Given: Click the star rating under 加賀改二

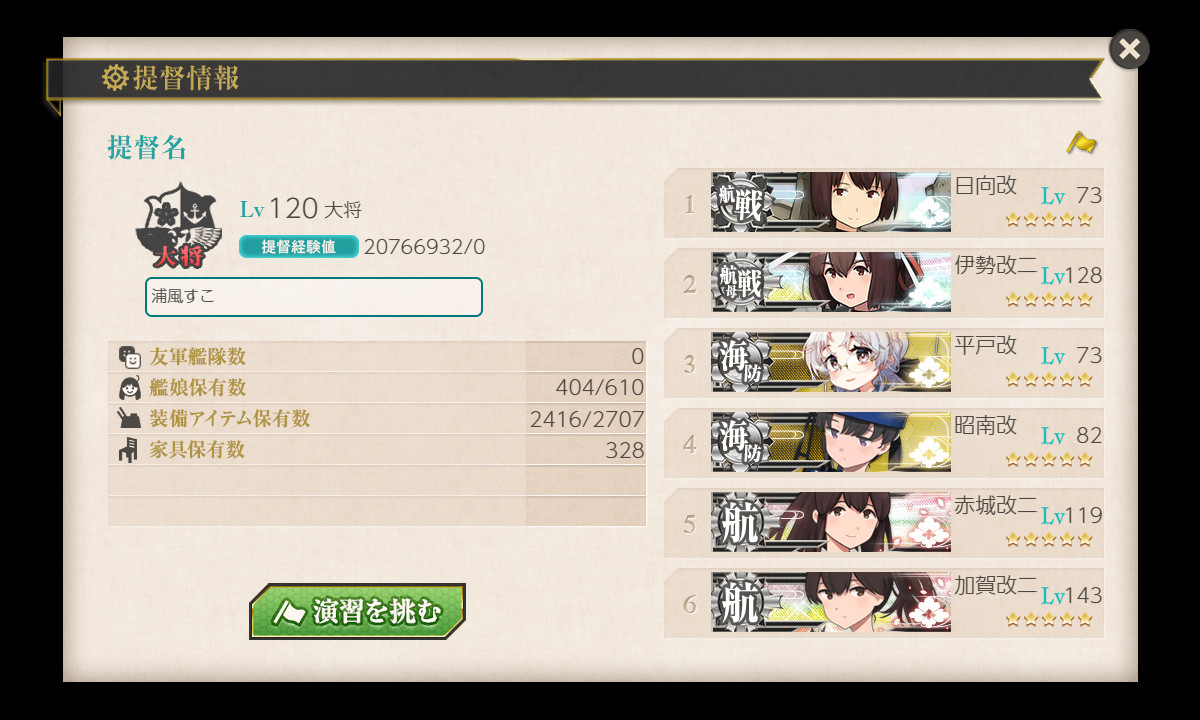Looking at the screenshot, I should [x=1049, y=619].
